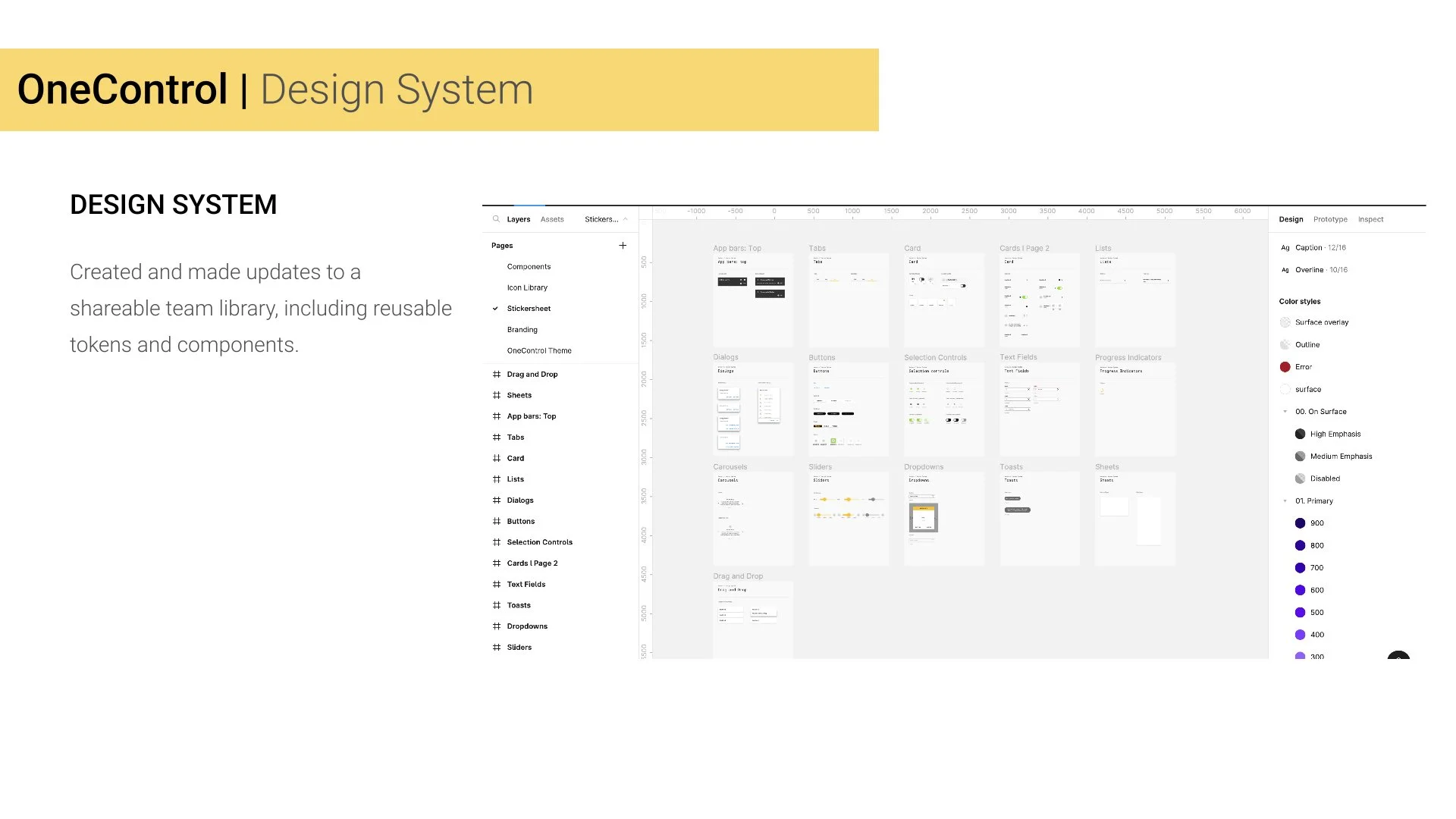Collapse the 00. On Surface color group
1456x819 pixels.
1285,412
